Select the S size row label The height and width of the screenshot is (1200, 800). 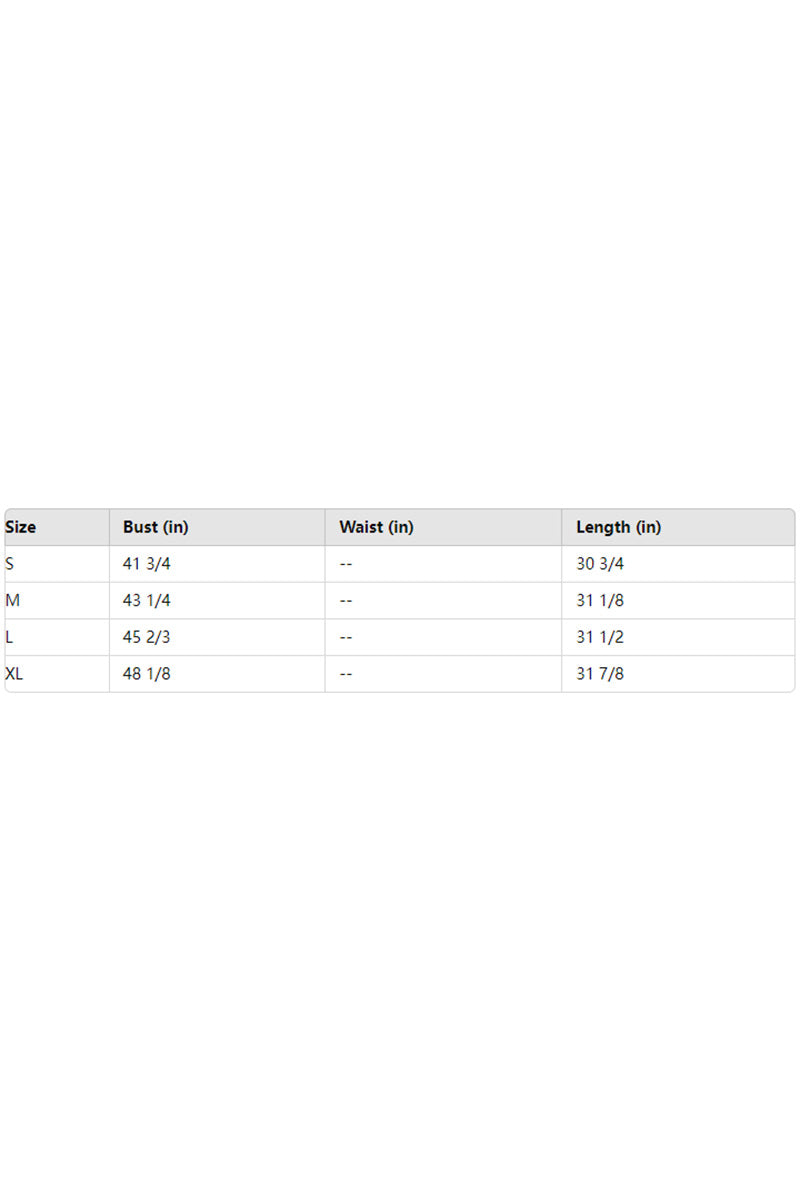(x=10, y=564)
